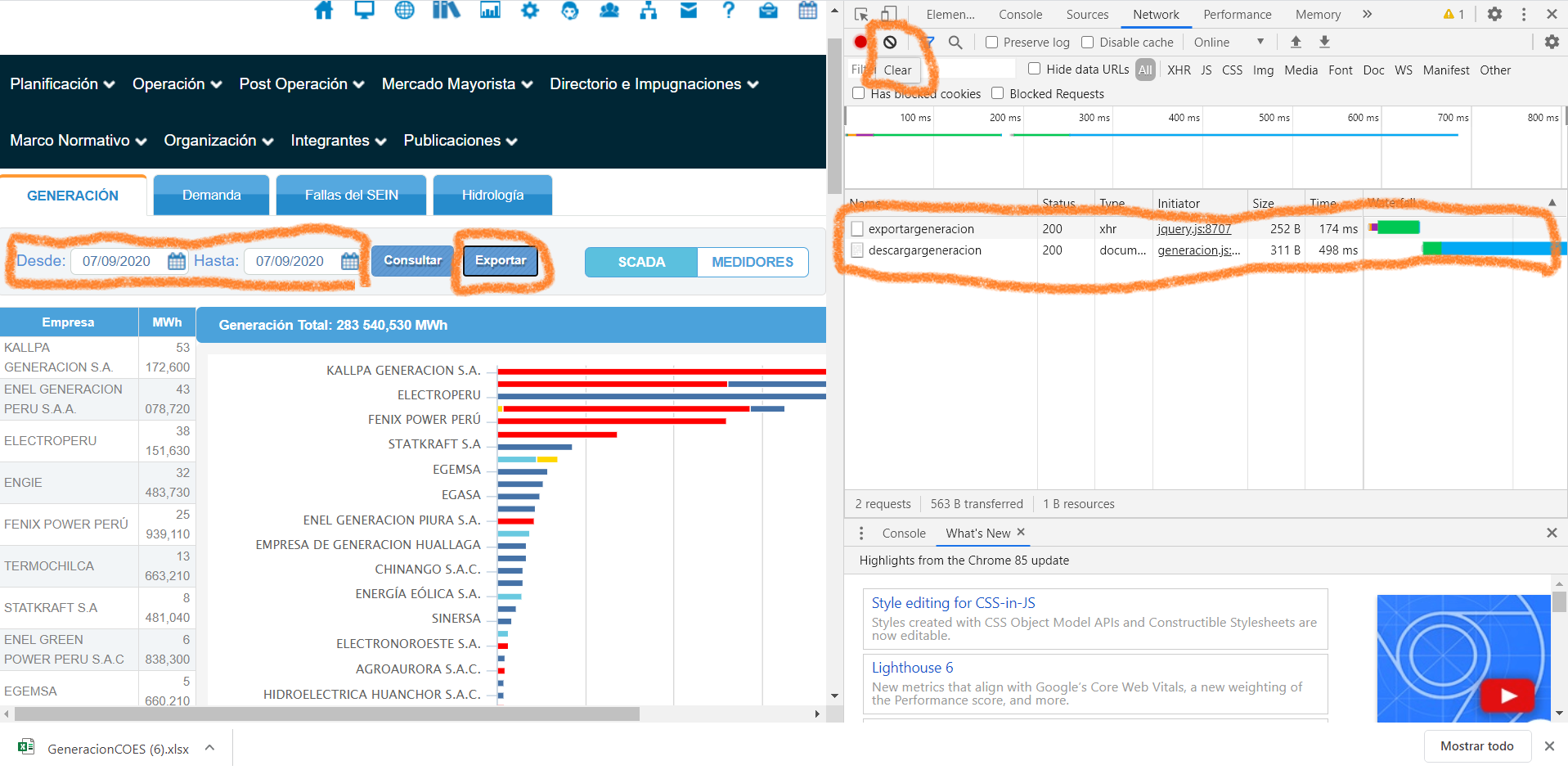1568x770 pixels.
Task: Expand the Mercado Mayorista menu
Action: 456,84
